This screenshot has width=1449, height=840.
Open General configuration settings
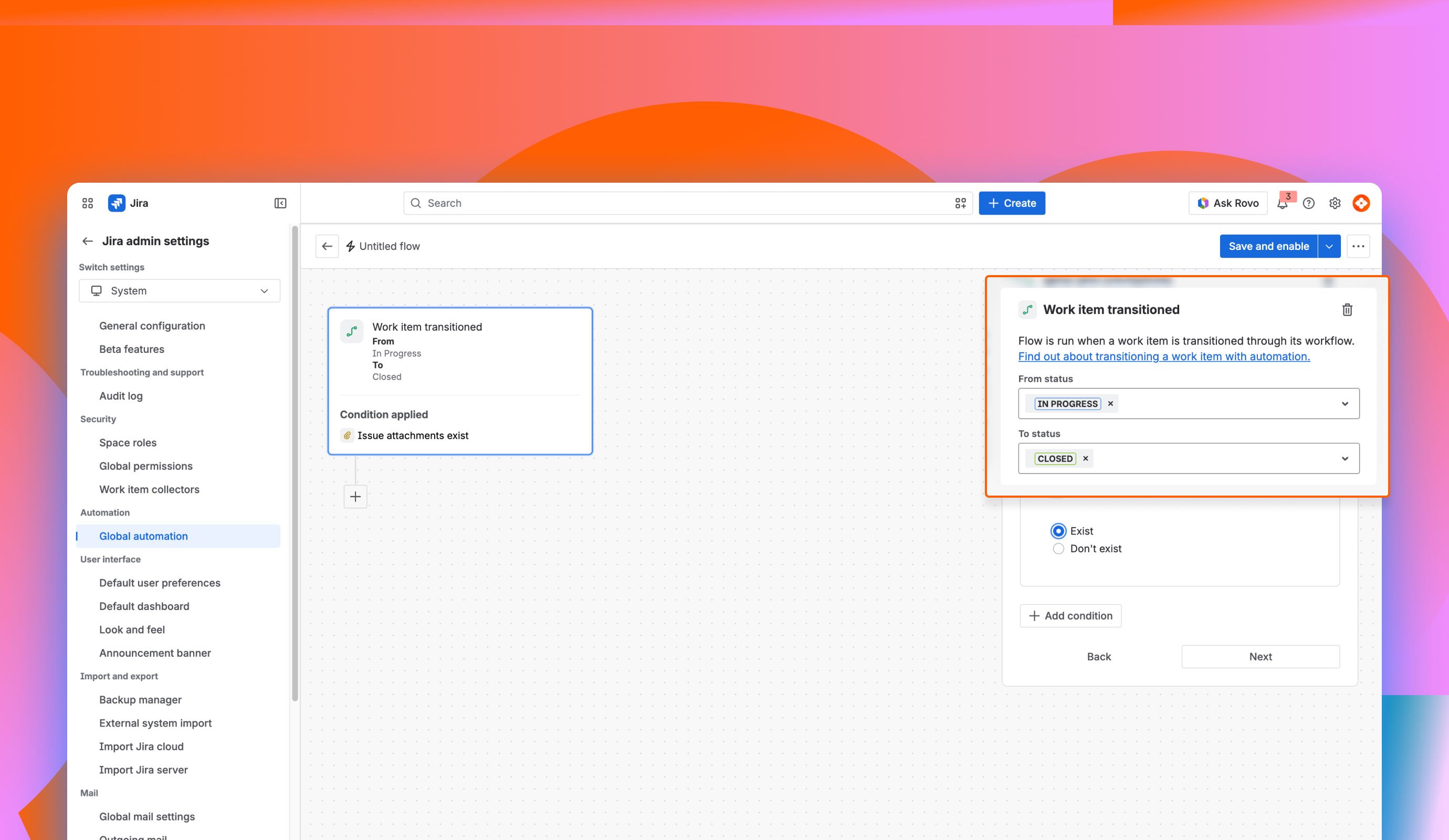(x=152, y=325)
